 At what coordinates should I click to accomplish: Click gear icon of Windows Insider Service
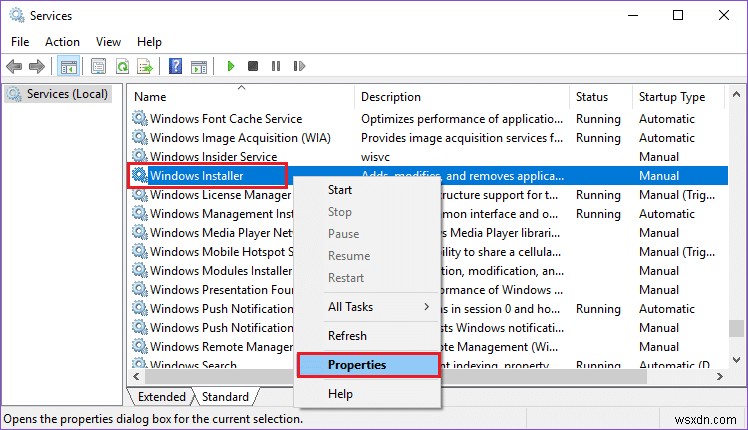[x=140, y=156]
